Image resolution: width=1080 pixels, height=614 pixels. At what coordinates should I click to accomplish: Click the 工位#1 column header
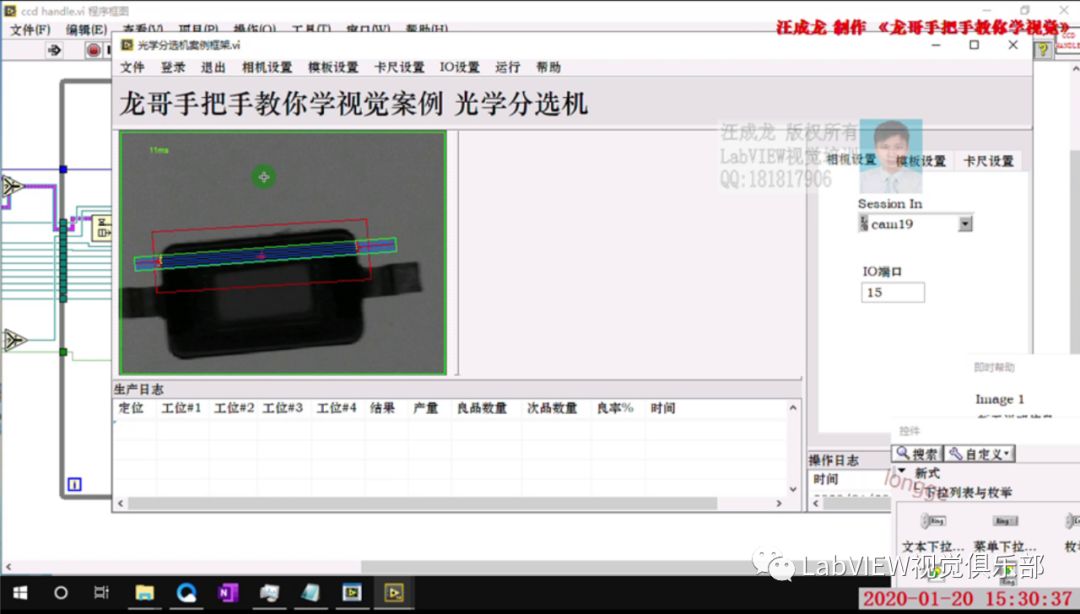pos(181,408)
